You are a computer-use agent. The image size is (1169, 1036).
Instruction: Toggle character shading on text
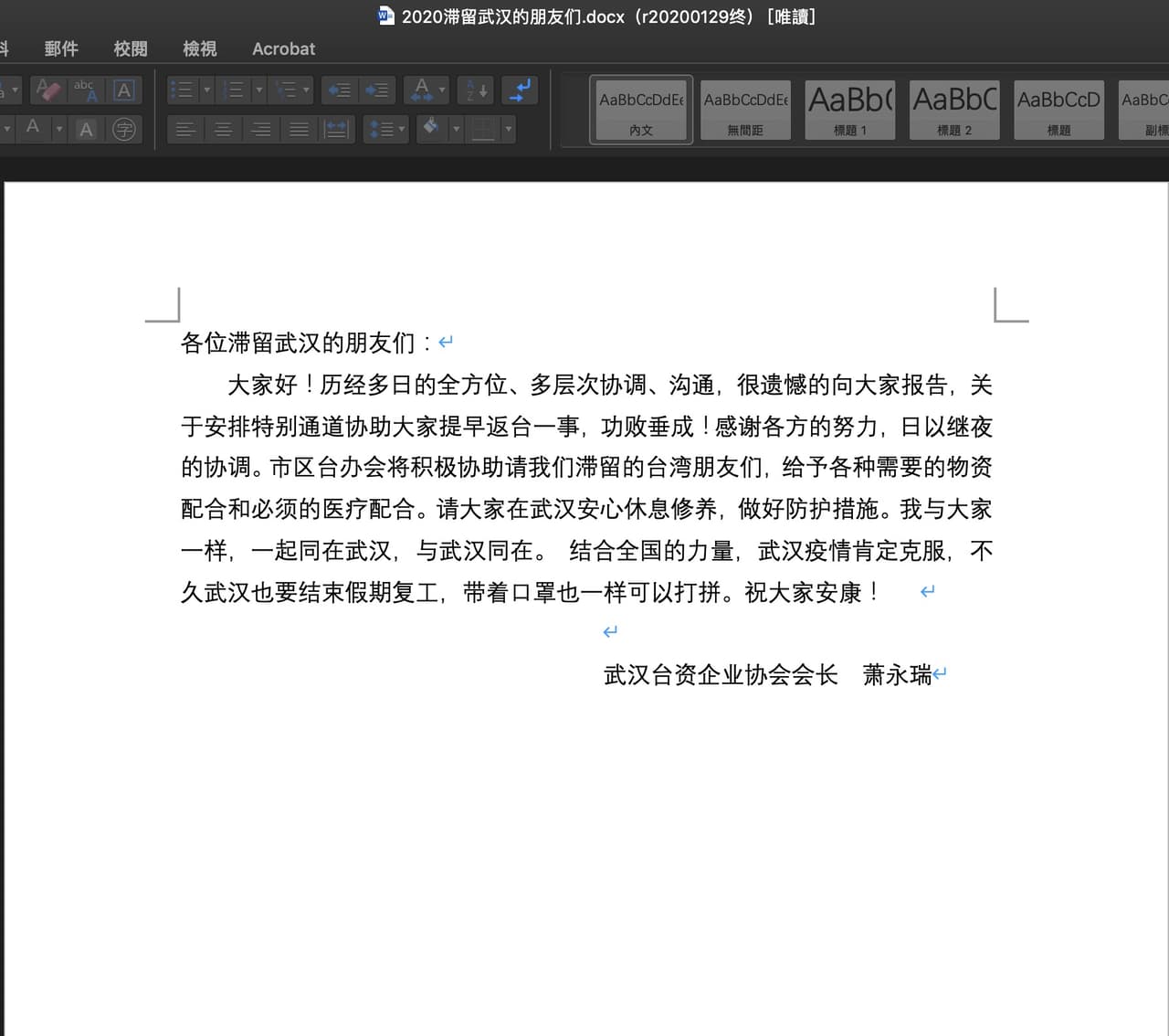tap(86, 129)
